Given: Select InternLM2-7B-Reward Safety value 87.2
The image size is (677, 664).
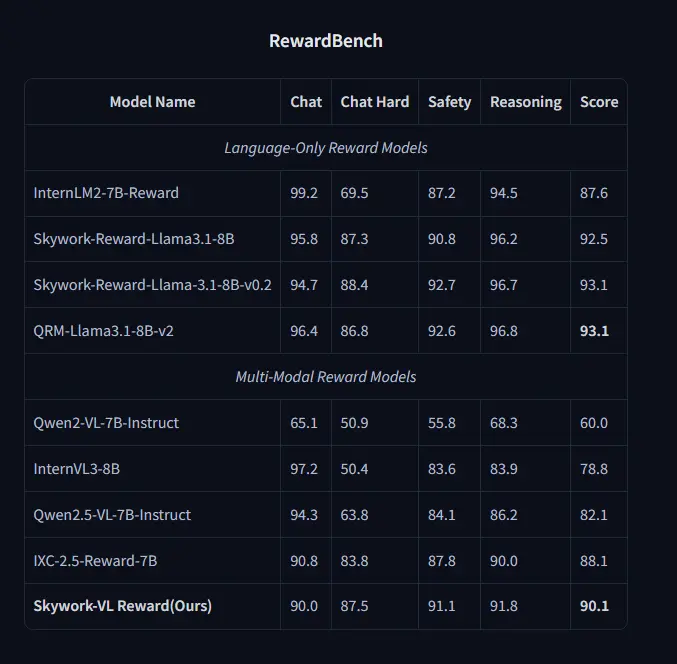Looking at the screenshot, I should (442, 193).
